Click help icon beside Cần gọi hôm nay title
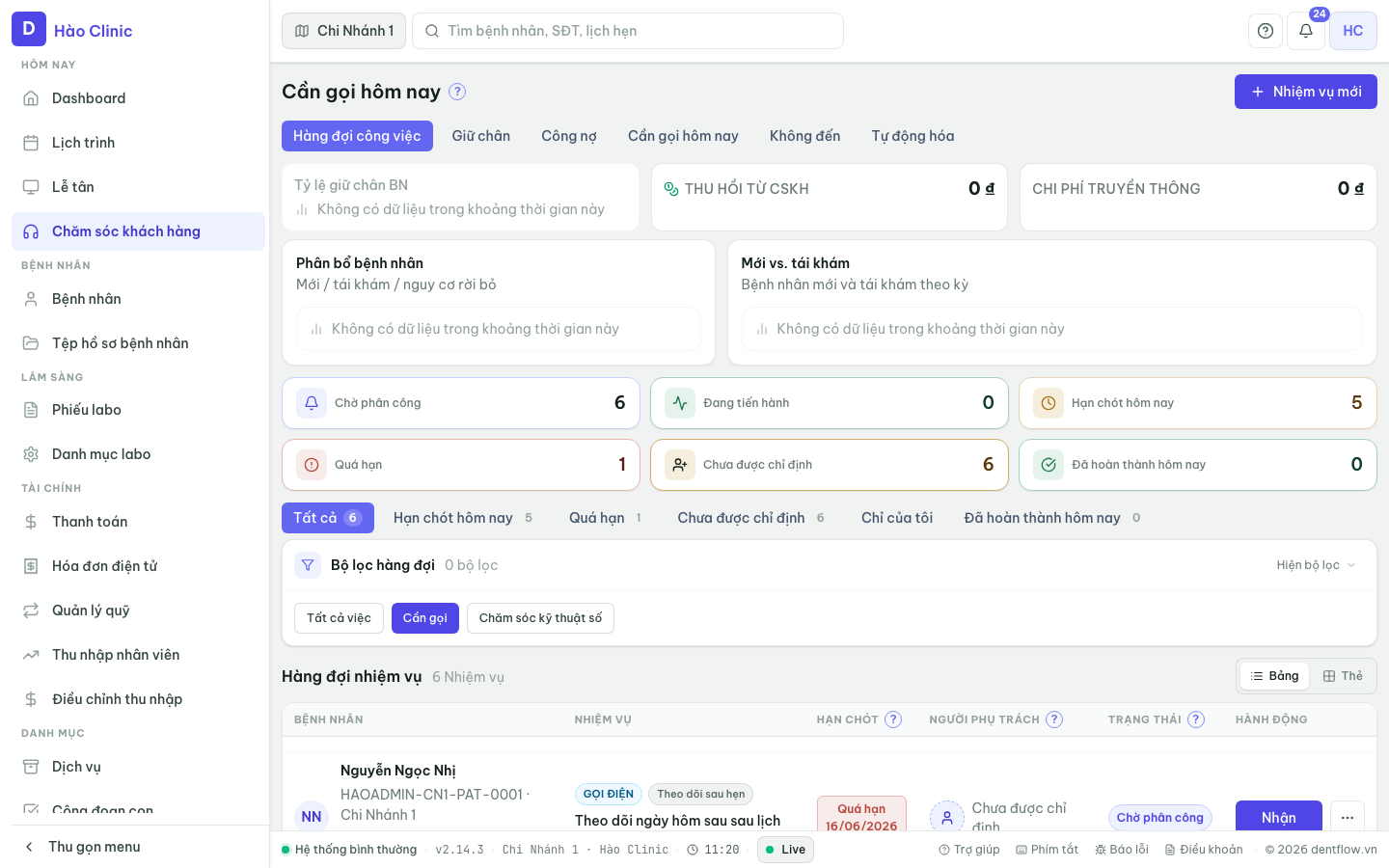The width and height of the screenshot is (1389, 868). 457,92
